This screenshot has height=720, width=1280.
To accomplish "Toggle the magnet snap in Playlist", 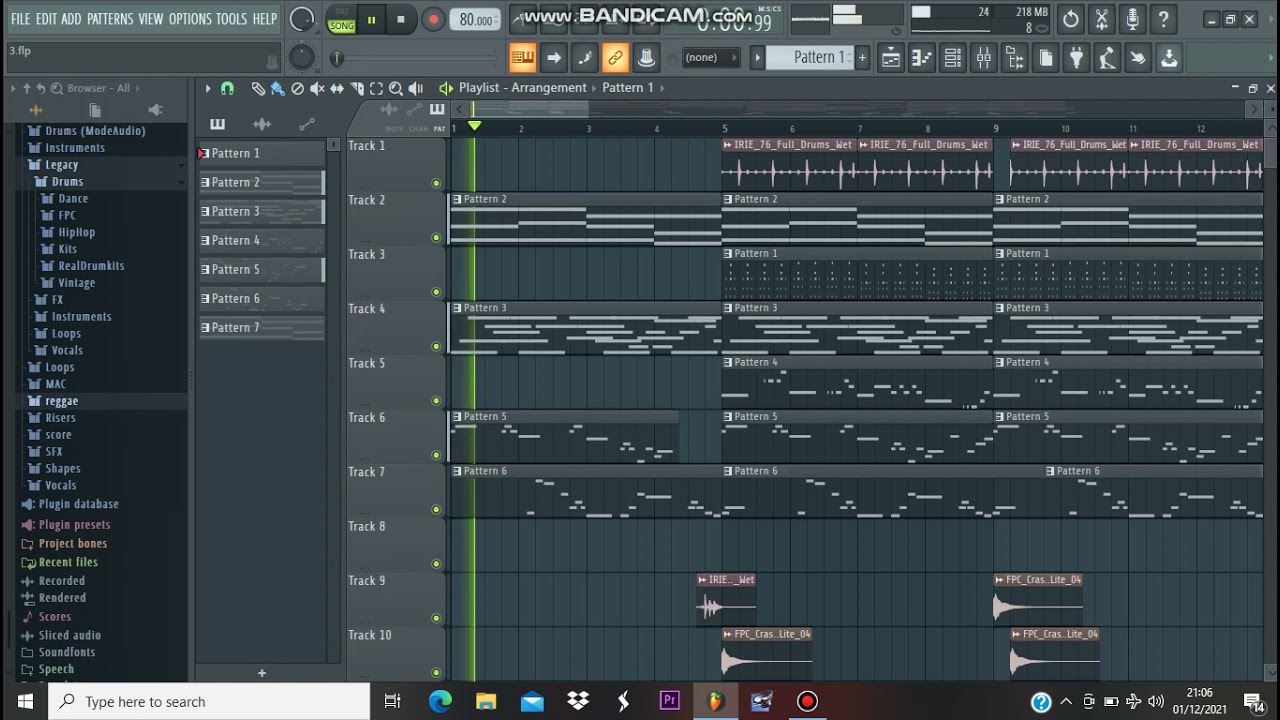I will (x=227, y=88).
